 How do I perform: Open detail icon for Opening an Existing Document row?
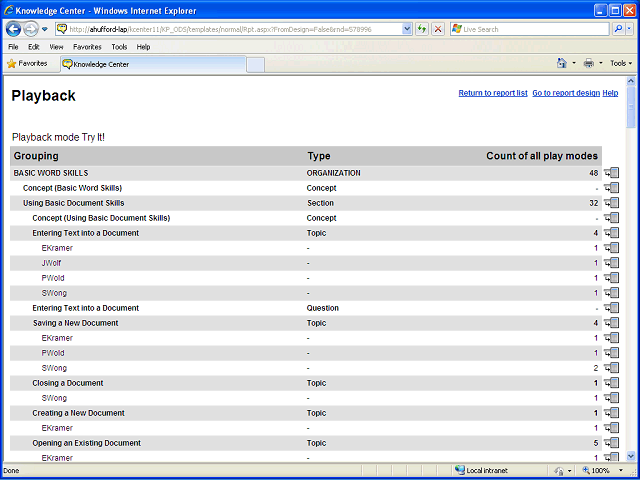[612, 443]
